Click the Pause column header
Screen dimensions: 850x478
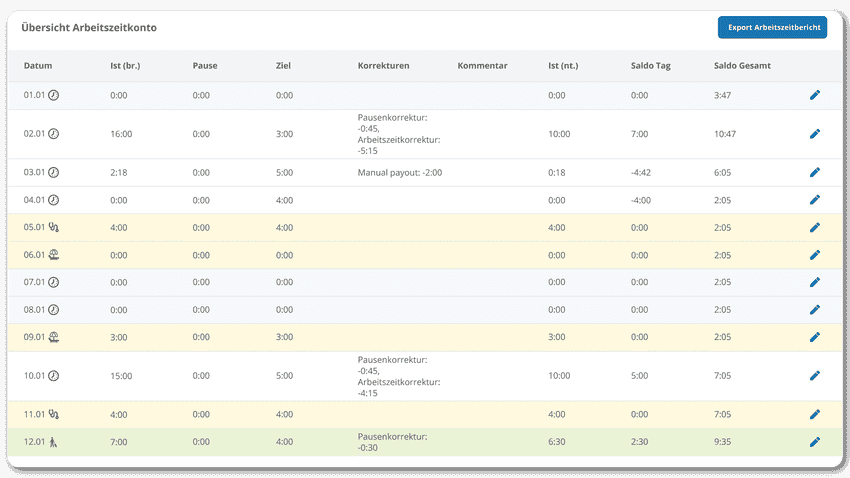pos(205,66)
